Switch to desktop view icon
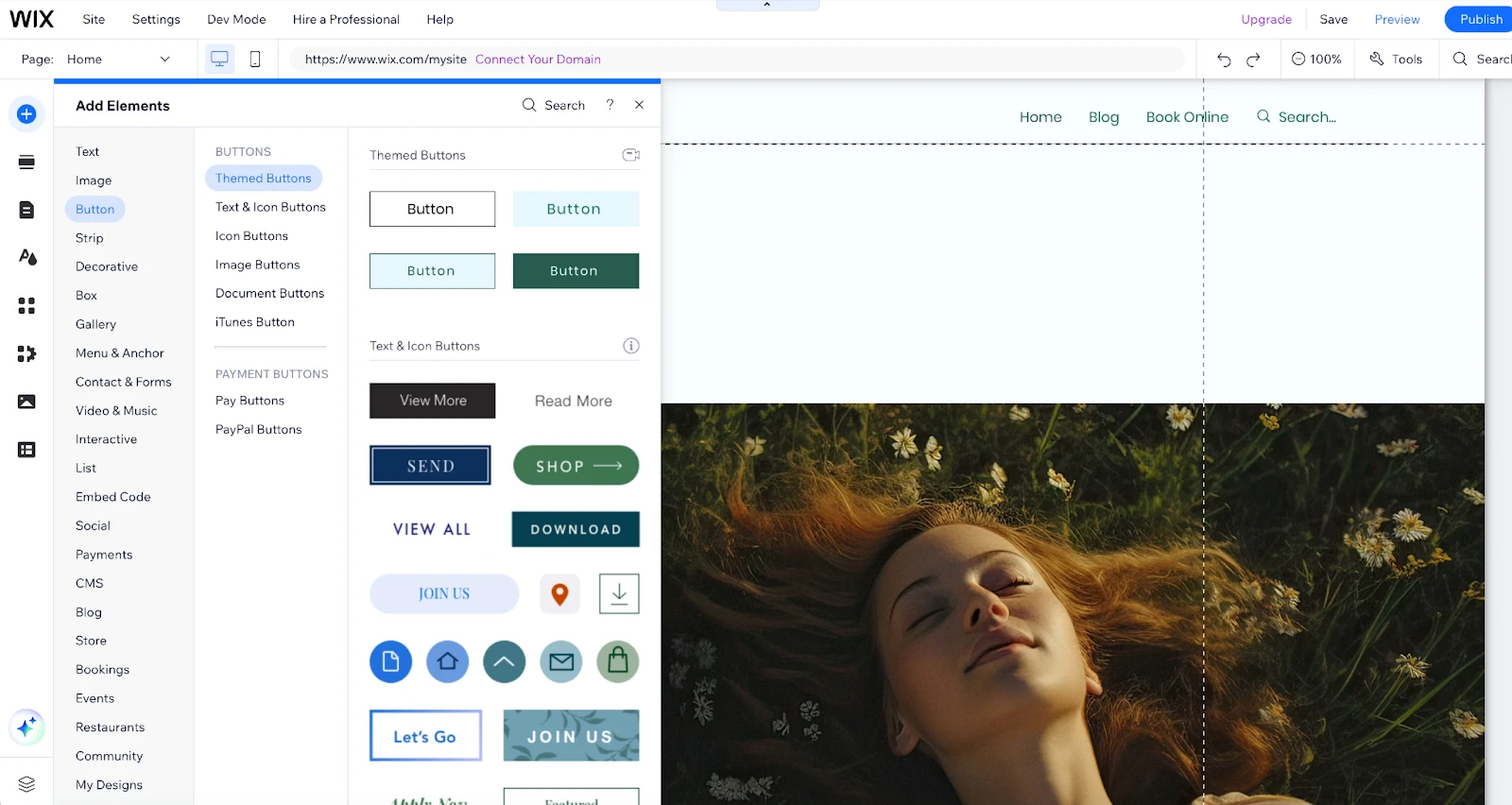This screenshot has height=805, width=1512. tap(219, 59)
